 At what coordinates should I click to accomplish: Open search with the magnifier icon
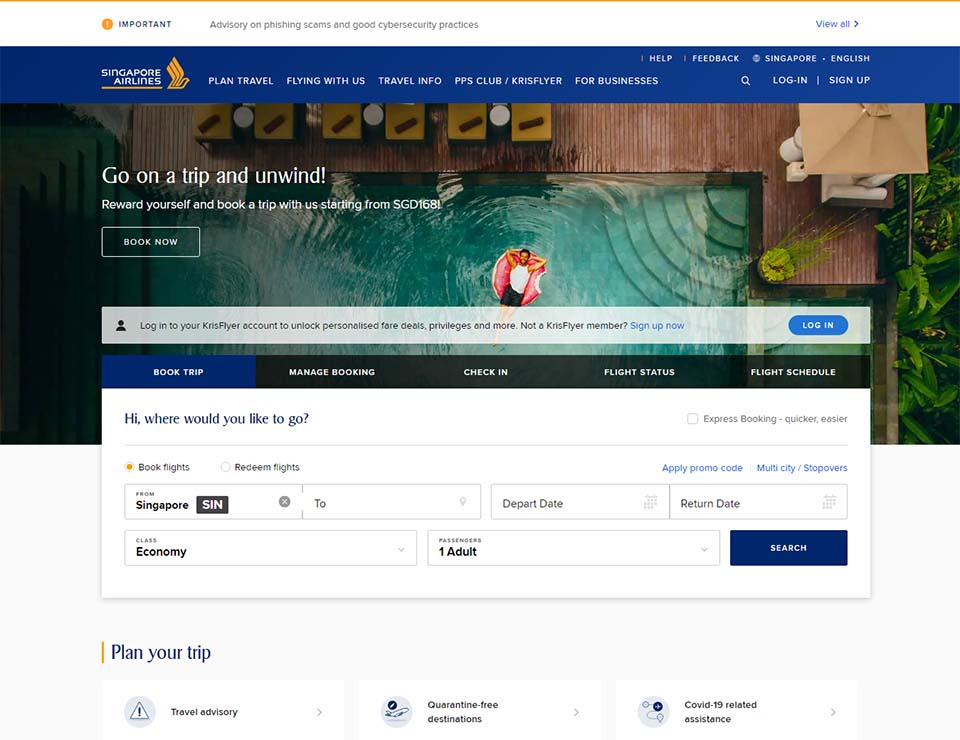pos(745,81)
